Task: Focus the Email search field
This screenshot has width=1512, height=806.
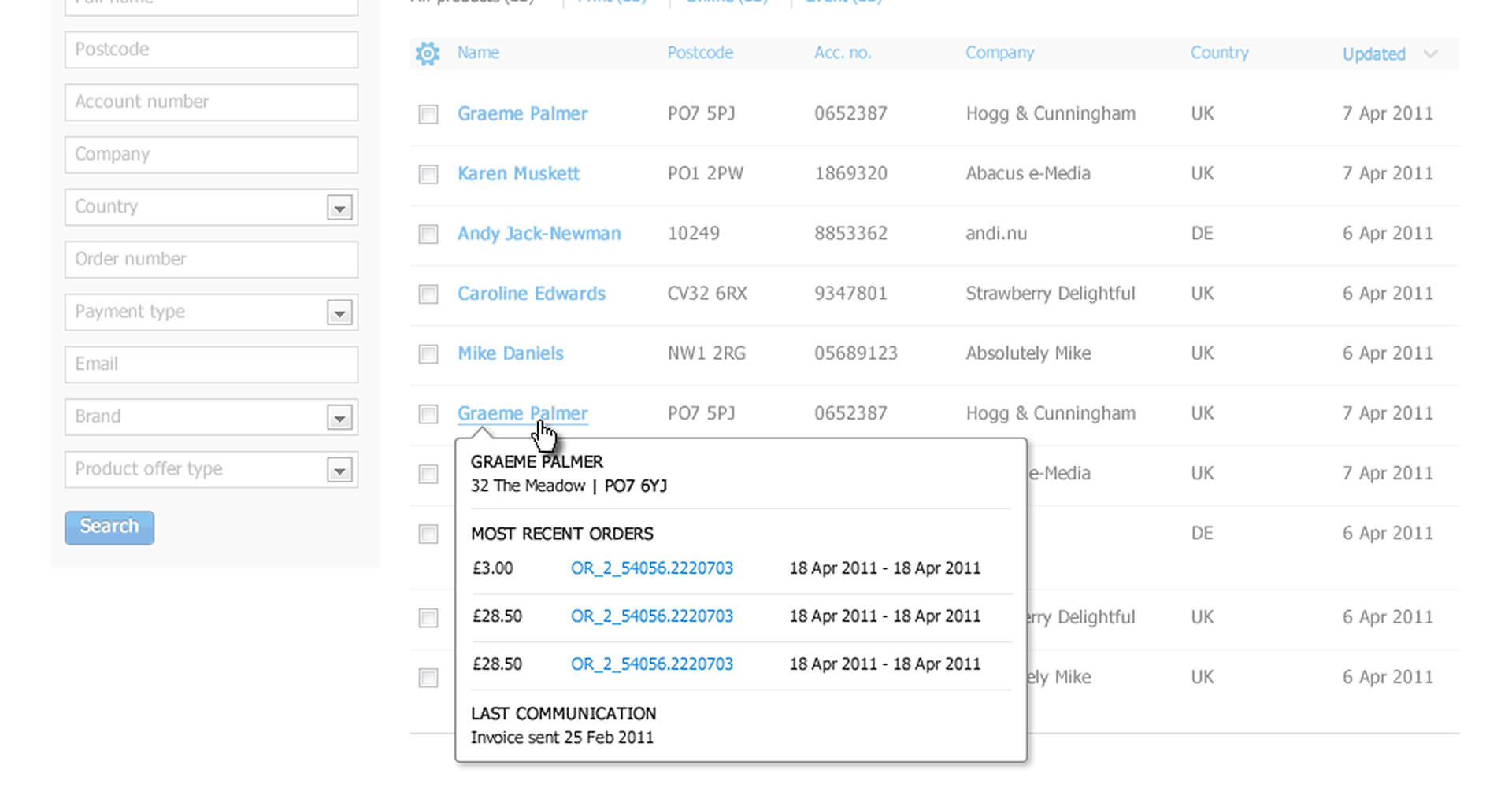Action: pyautogui.click(x=211, y=364)
